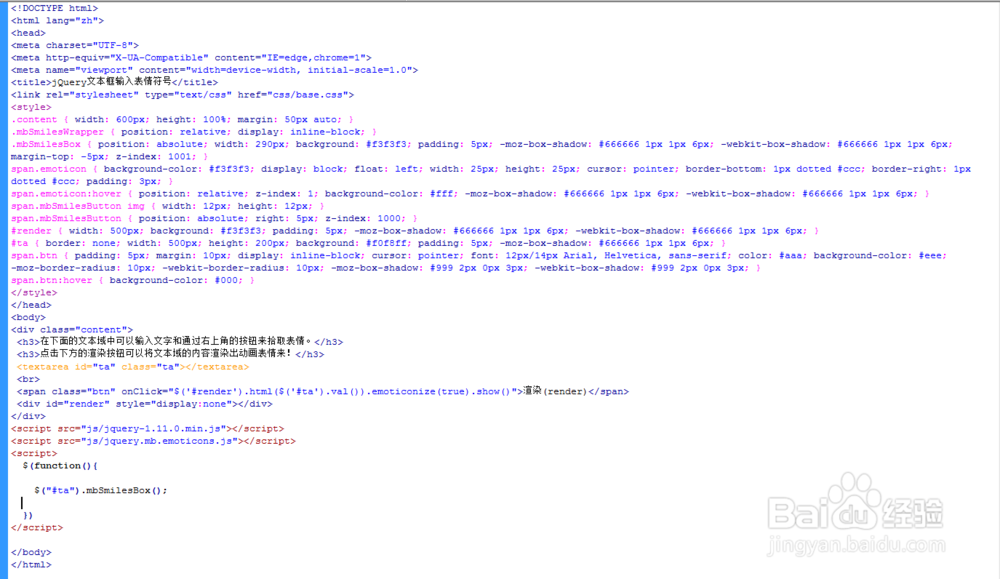Screen dimensions: 1000x579
Task: Click the jquery.mb.emoticons.js script line
Action: tap(153, 441)
